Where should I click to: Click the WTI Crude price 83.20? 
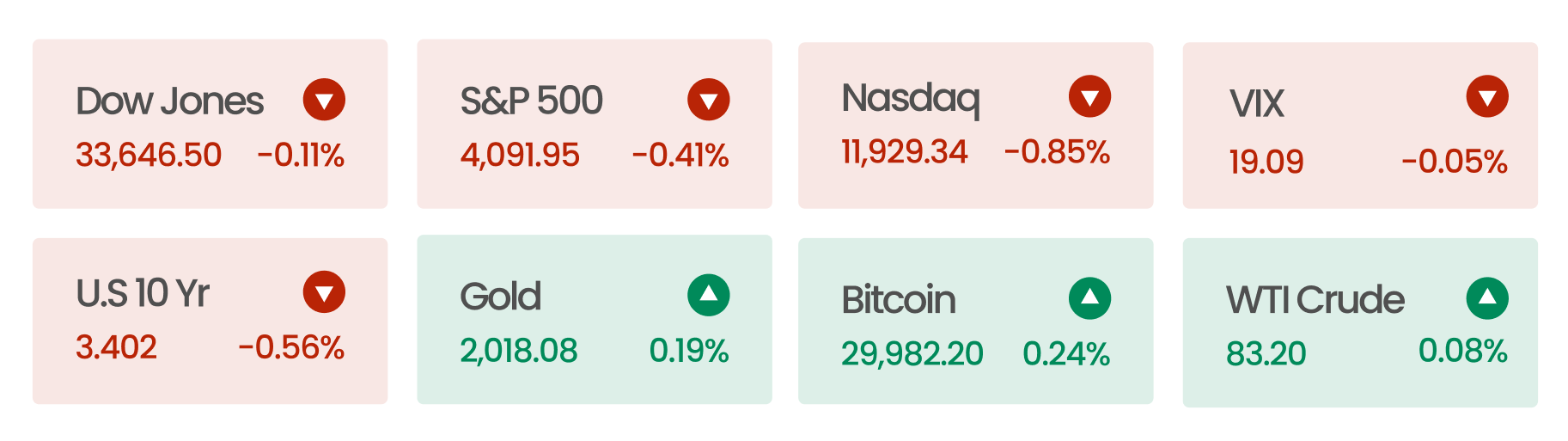coord(1266,353)
